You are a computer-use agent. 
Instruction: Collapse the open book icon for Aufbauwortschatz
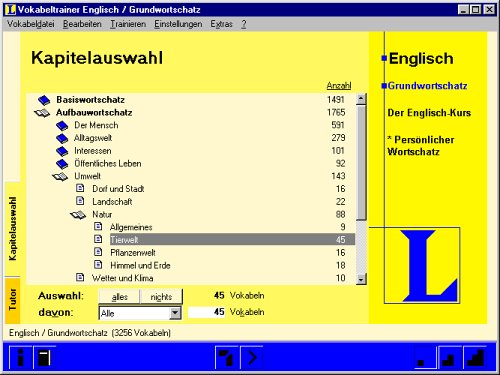42,113
